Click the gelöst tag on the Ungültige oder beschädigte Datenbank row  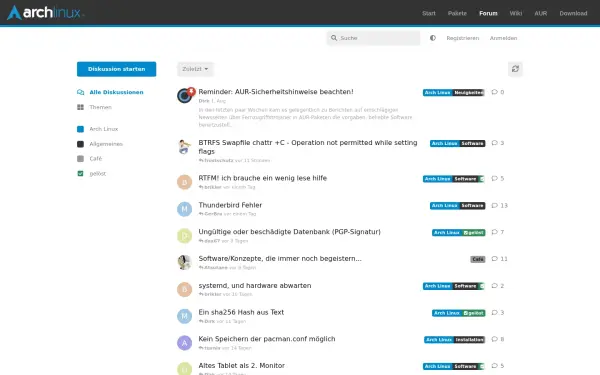474,233
